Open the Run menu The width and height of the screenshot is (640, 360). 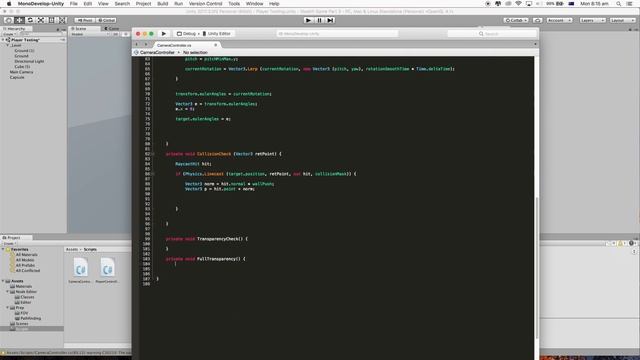pos(178,4)
